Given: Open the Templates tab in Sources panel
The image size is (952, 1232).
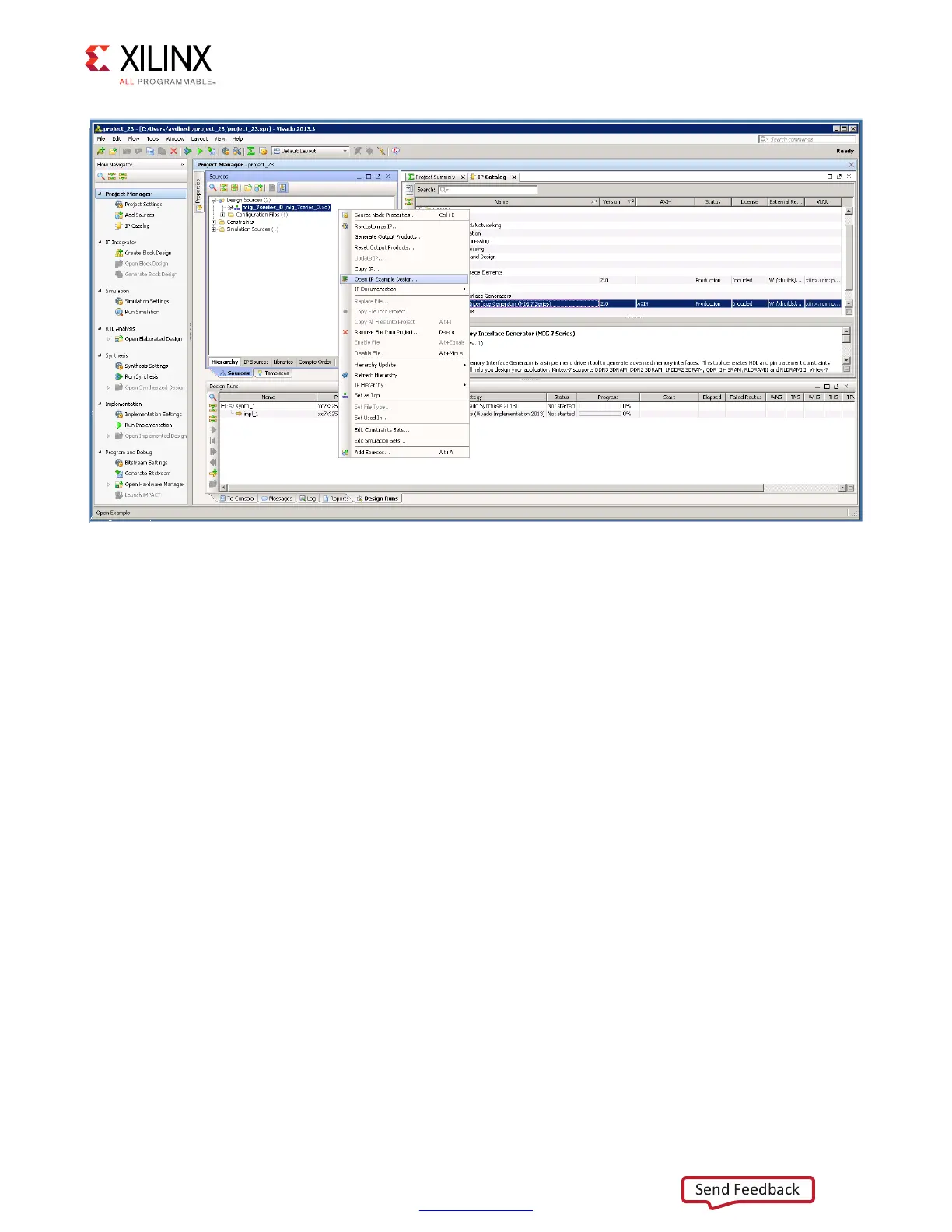Looking at the screenshot, I should point(273,373).
